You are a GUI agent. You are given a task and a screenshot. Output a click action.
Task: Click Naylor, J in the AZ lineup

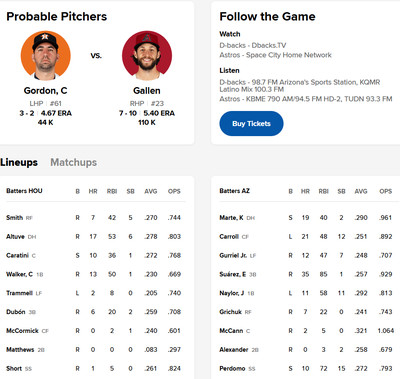pyautogui.click(x=232, y=293)
